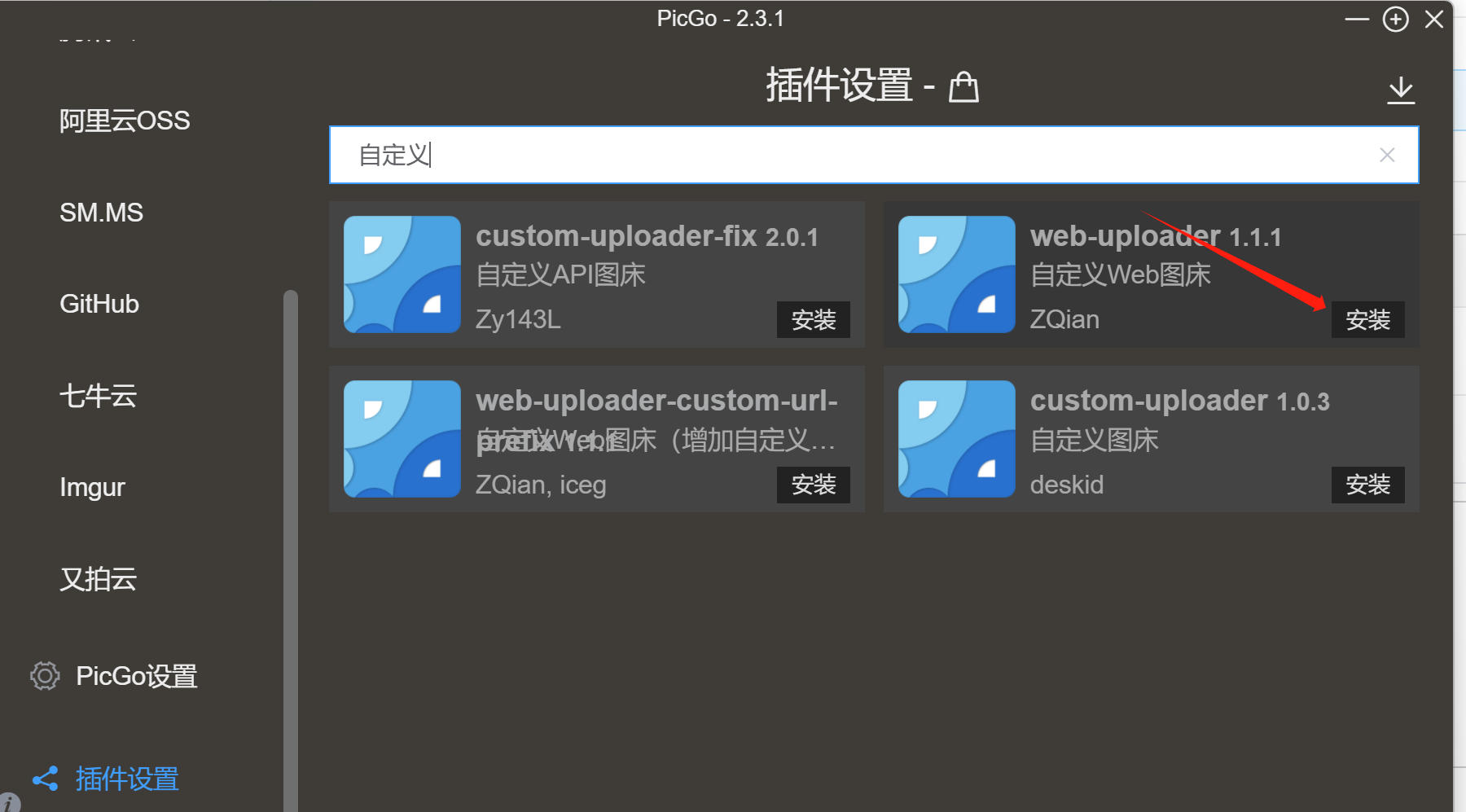The height and width of the screenshot is (812, 1466).
Task: Click the import local plugin download icon
Action: pos(1401,90)
